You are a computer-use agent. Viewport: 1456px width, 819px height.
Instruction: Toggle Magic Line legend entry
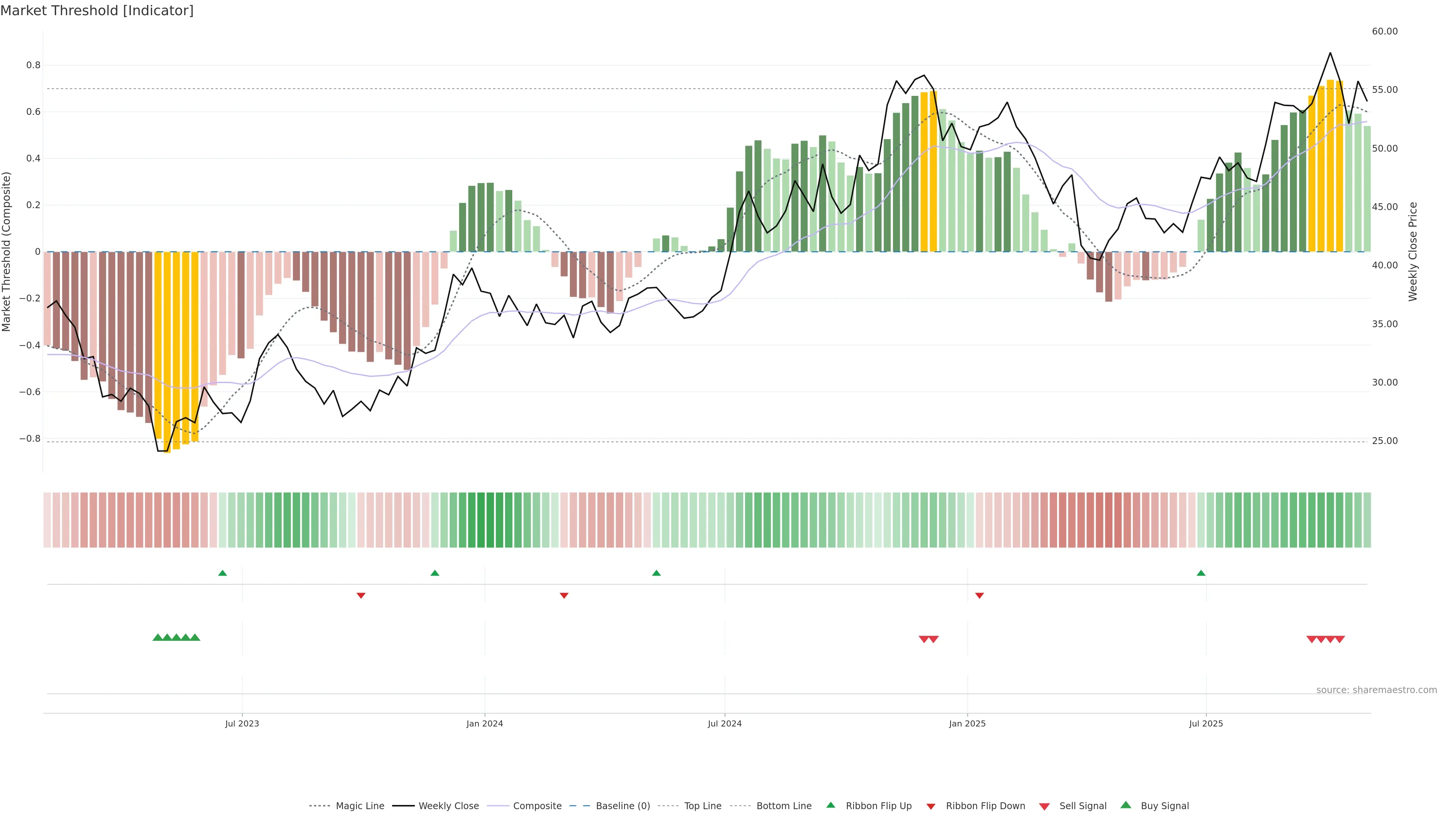(359, 806)
